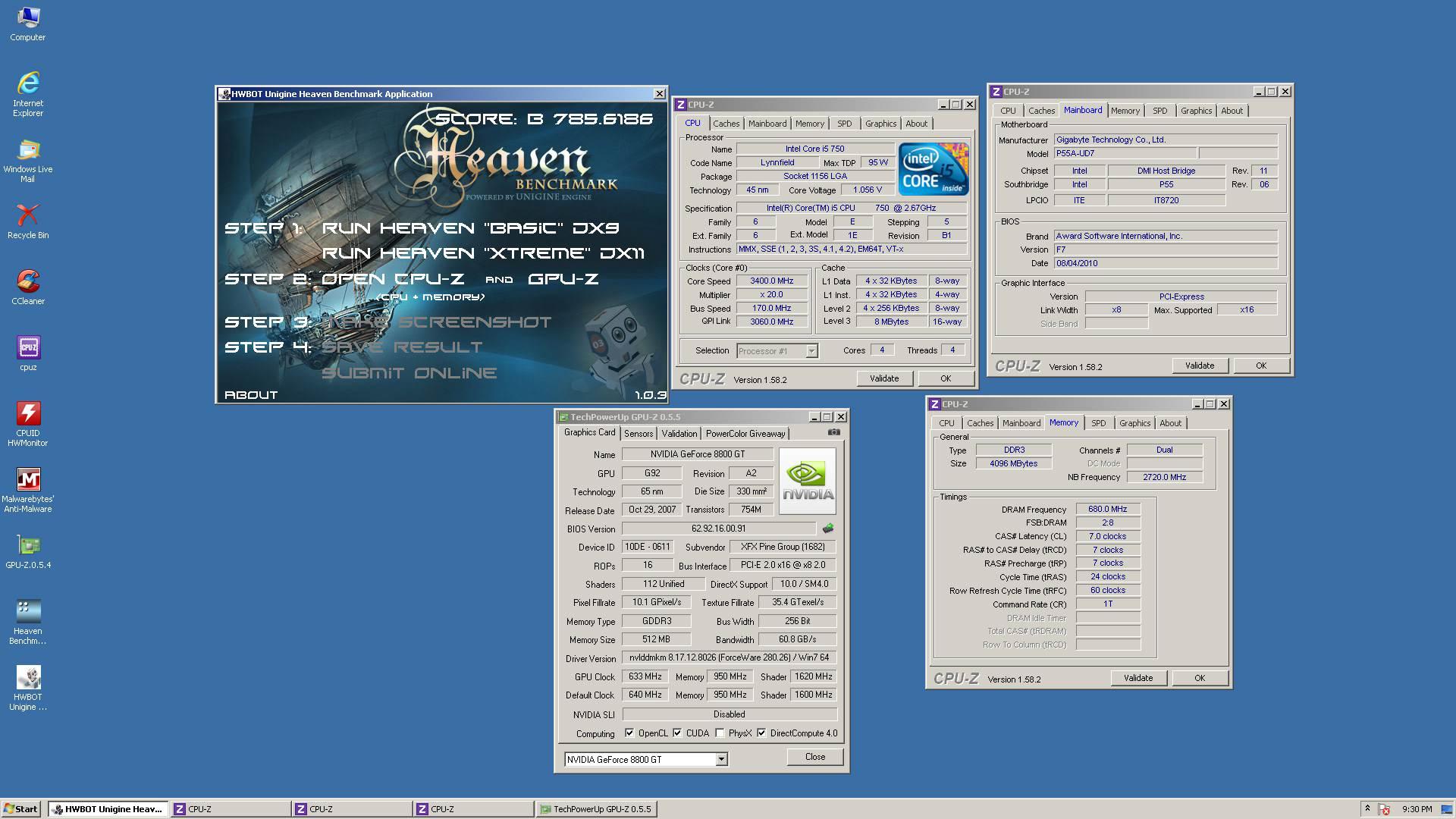Select the cpuz desktop icon

coord(28,353)
